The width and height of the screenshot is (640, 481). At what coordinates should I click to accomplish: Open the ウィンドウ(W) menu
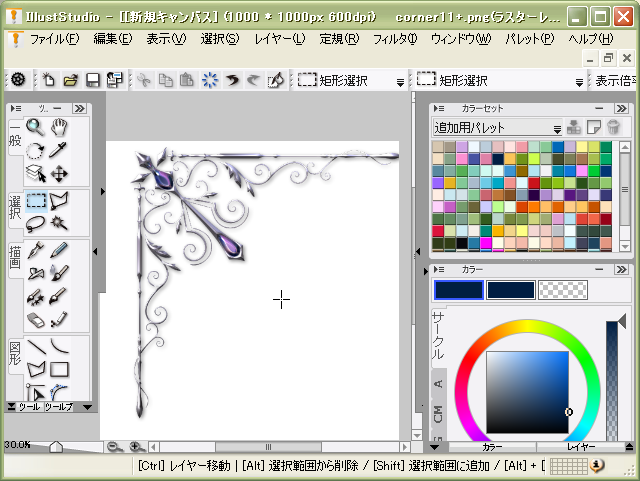(x=461, y=39)
